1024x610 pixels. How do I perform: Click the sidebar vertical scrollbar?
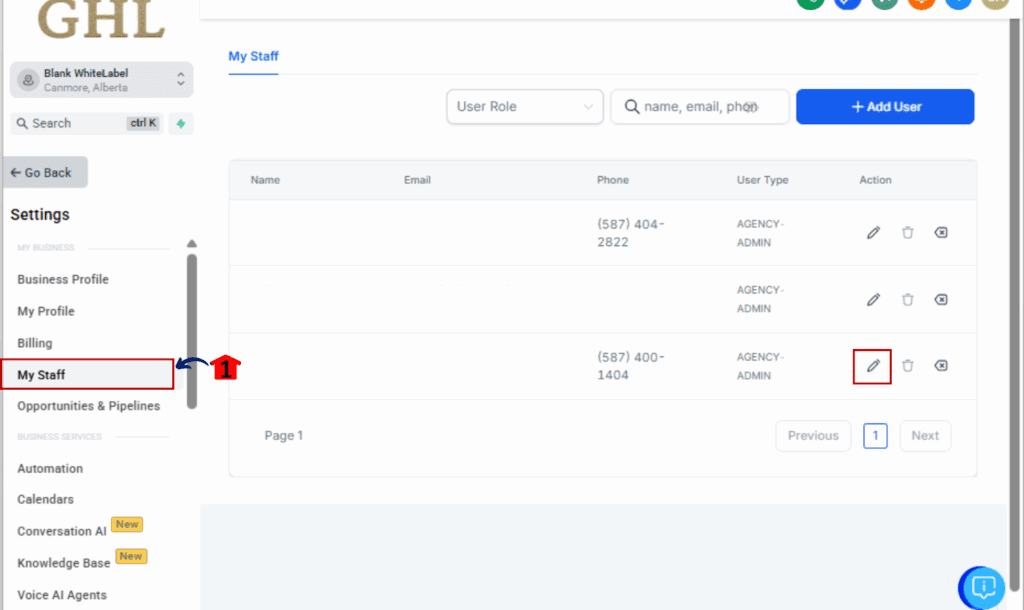coord(192,330)
